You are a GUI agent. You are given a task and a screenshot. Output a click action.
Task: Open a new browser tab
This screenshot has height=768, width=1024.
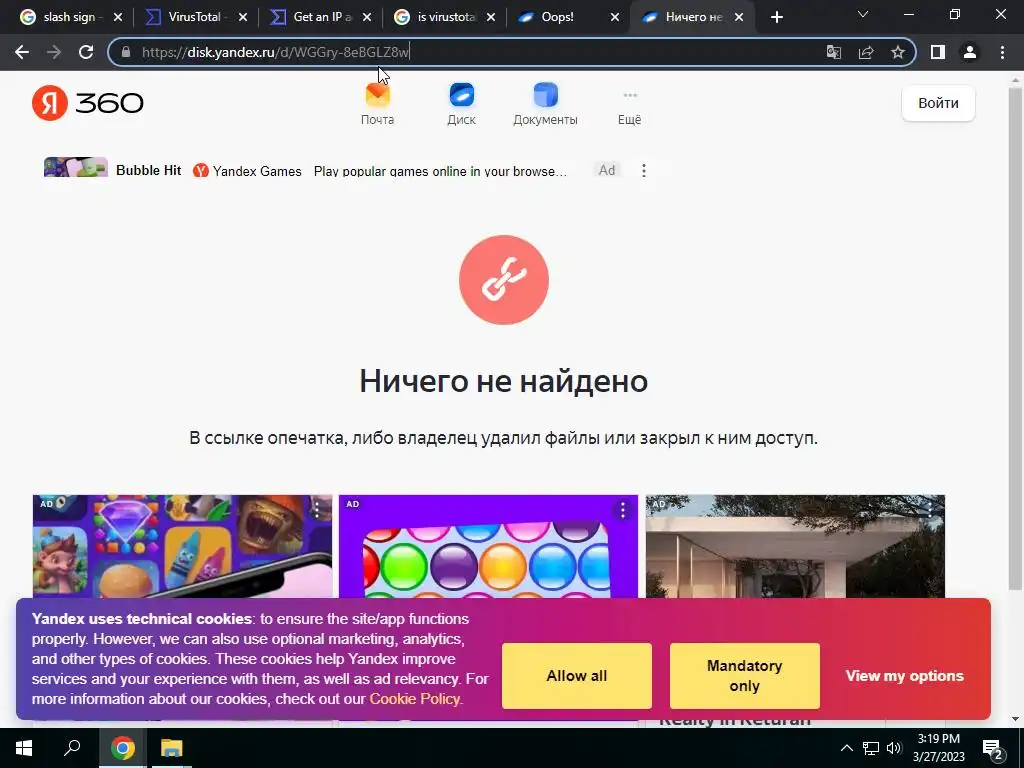click(776, 18)
